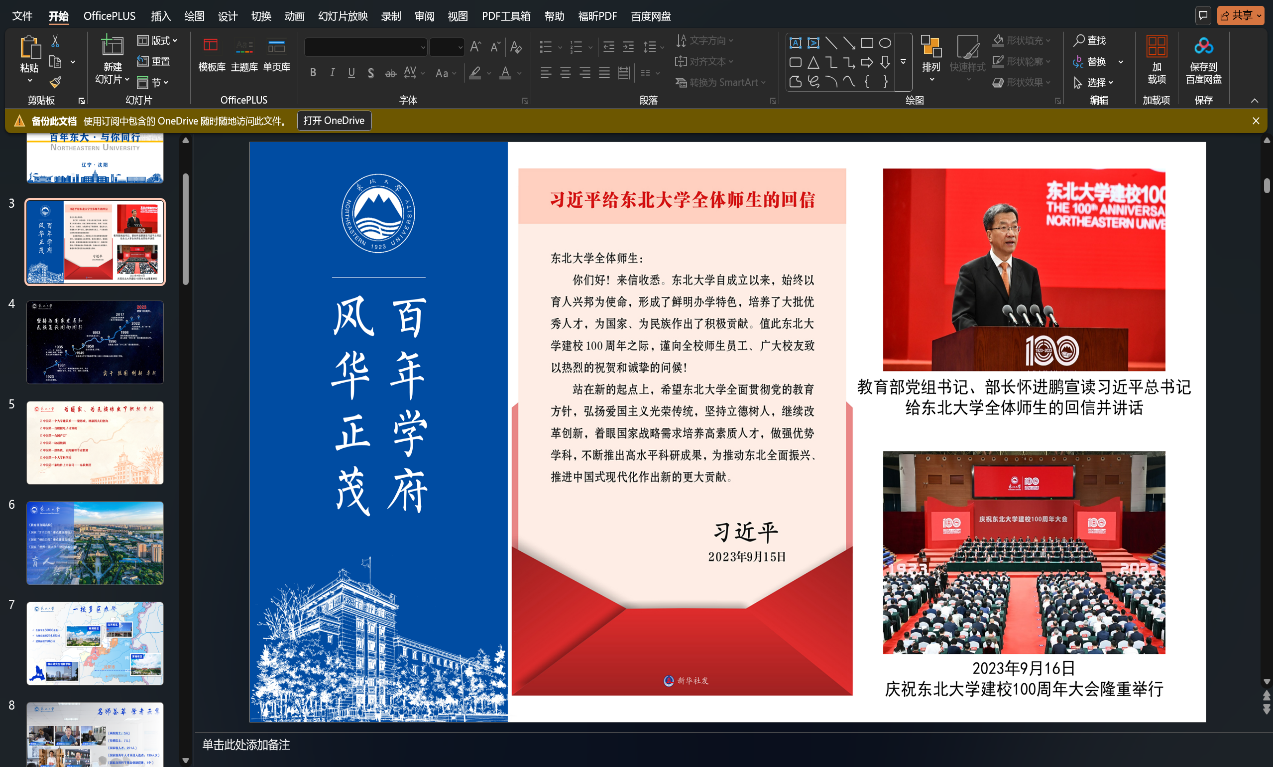Click the 查找 find magnifier icon

1079,41
